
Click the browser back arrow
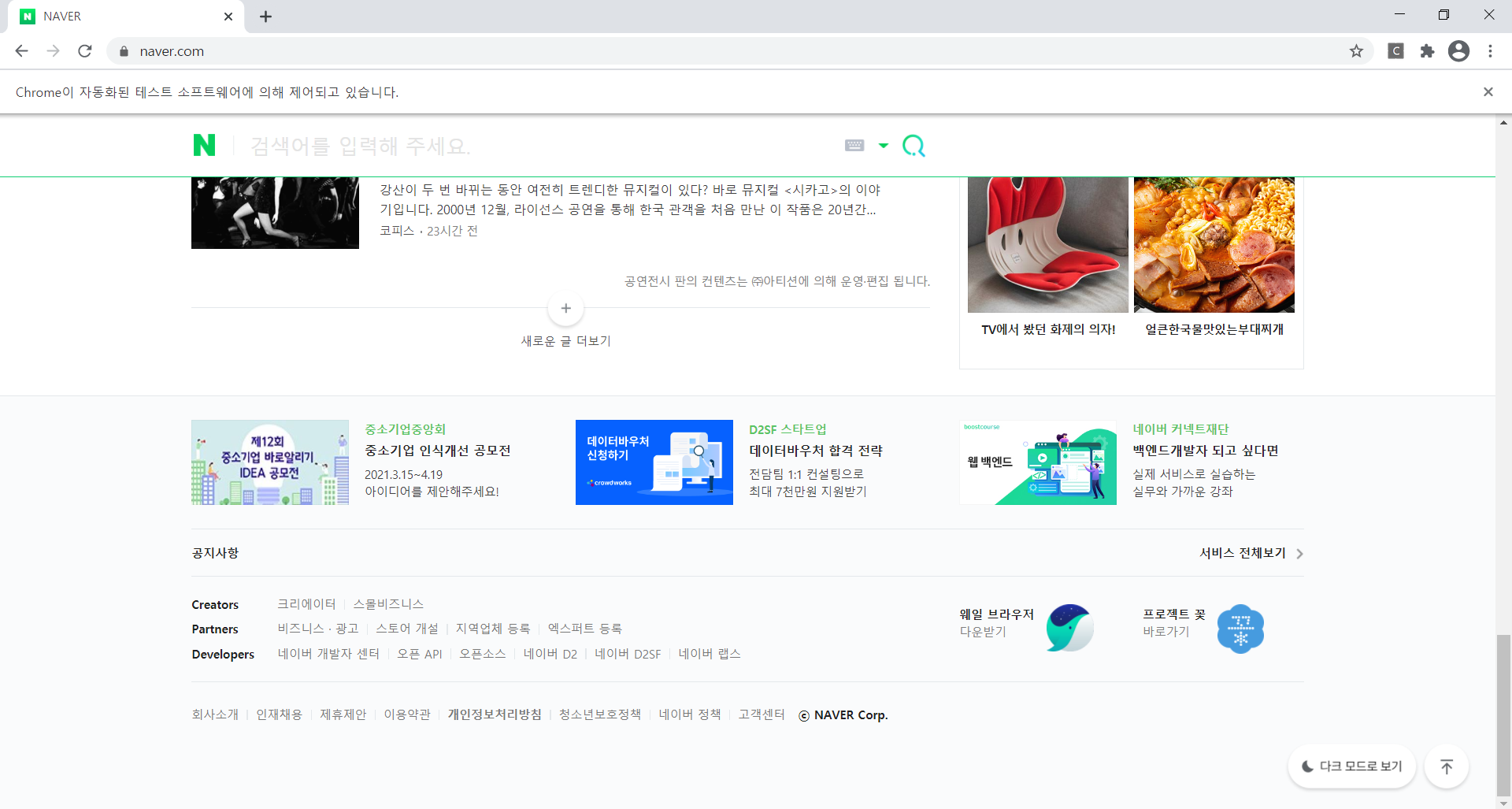click(22, 51)
